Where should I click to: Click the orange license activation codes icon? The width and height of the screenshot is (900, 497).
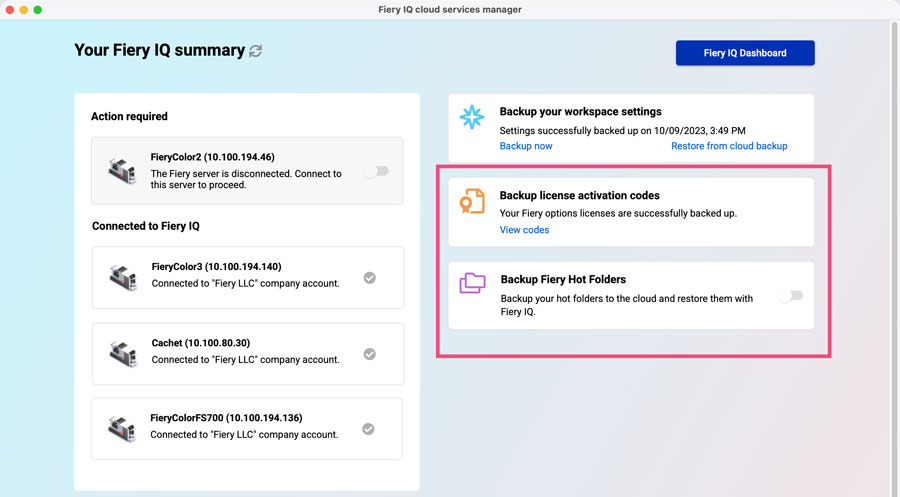(471, 202)
